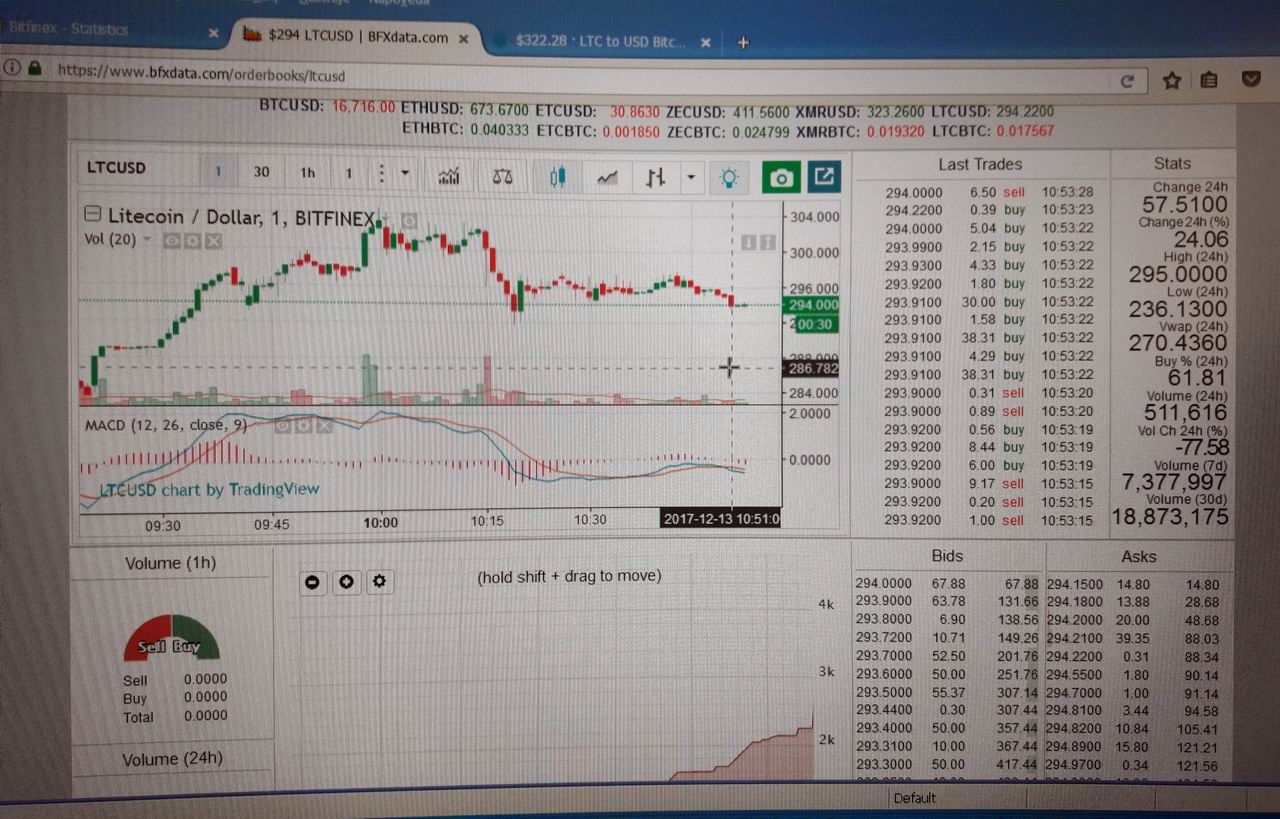Open the chart ideas lightbulb
Image resolution: width=1280 pixels, height=819 pixels.
pos(730,178)
